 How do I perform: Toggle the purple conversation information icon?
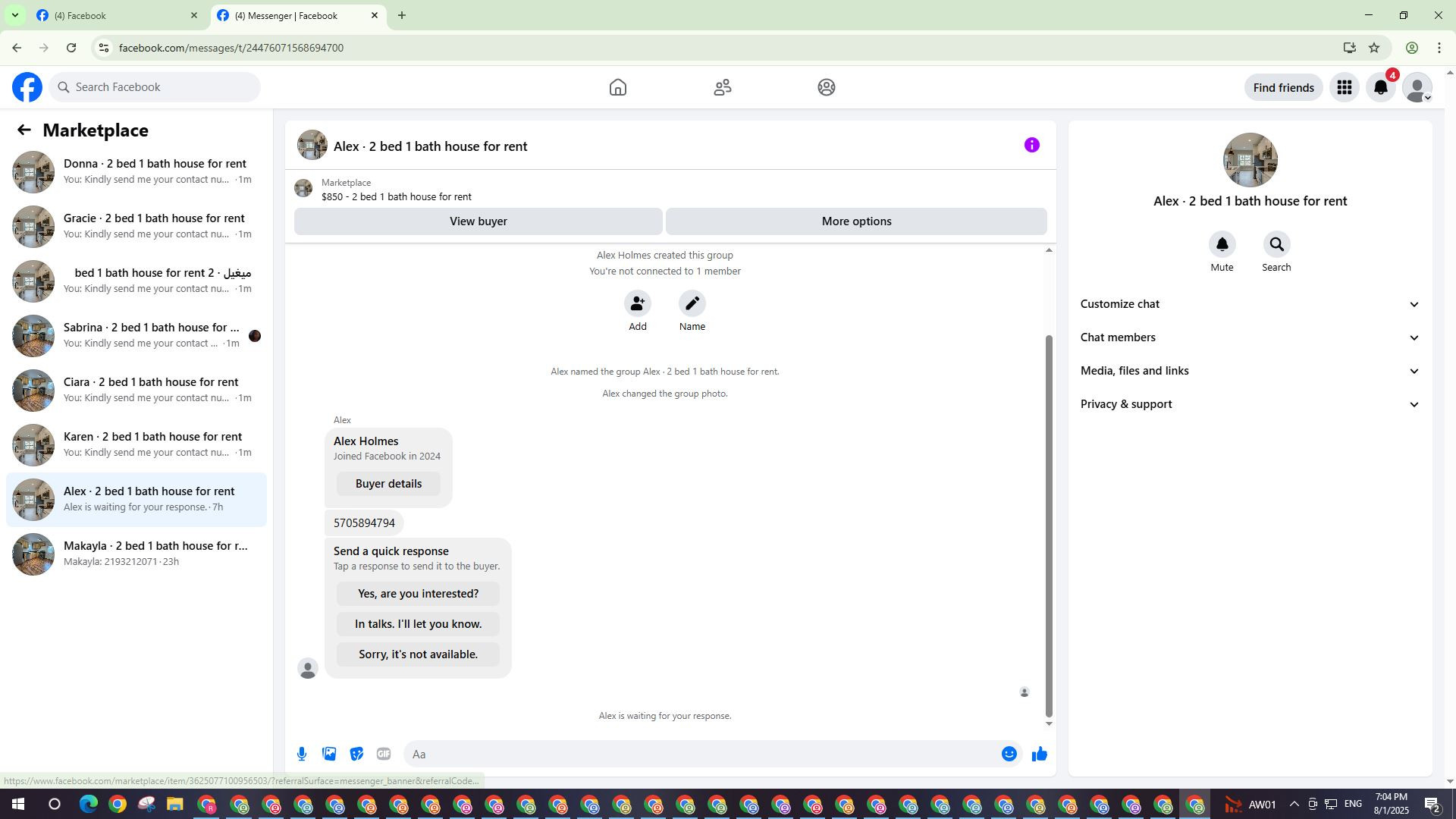[x=1031, y=145]
